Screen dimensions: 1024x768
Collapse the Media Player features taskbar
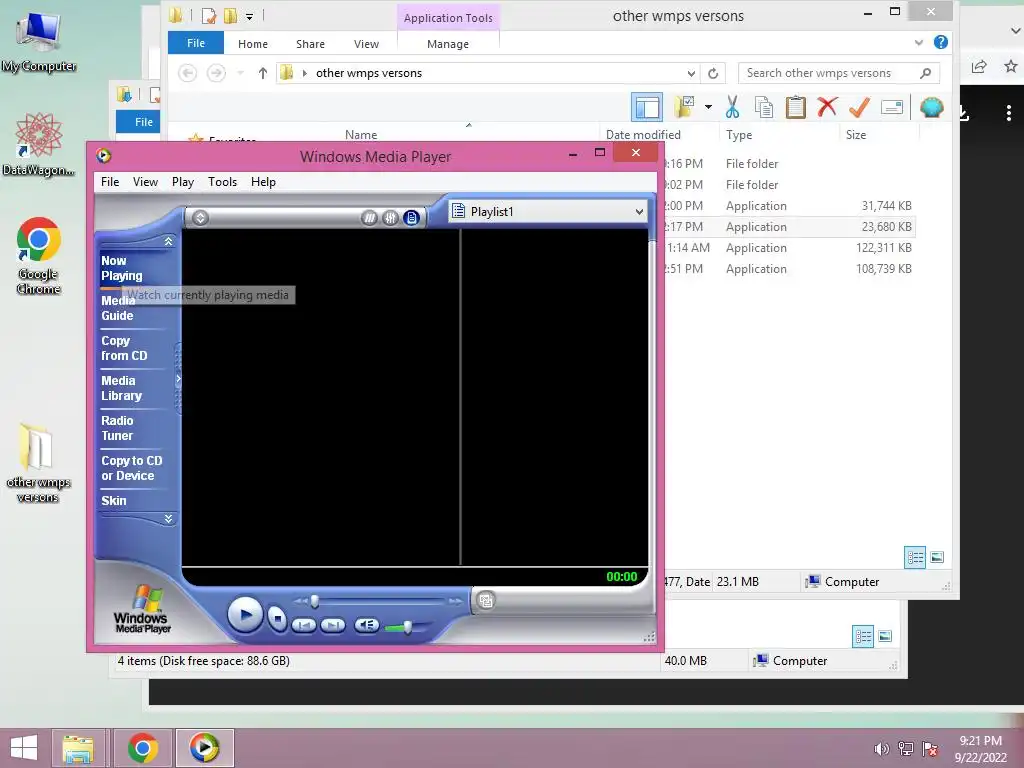tap(178, 381)
